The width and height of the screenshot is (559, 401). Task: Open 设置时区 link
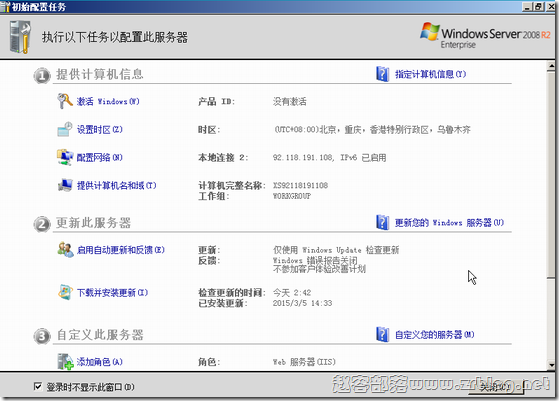pyautogui.click(x=99, y=129)
